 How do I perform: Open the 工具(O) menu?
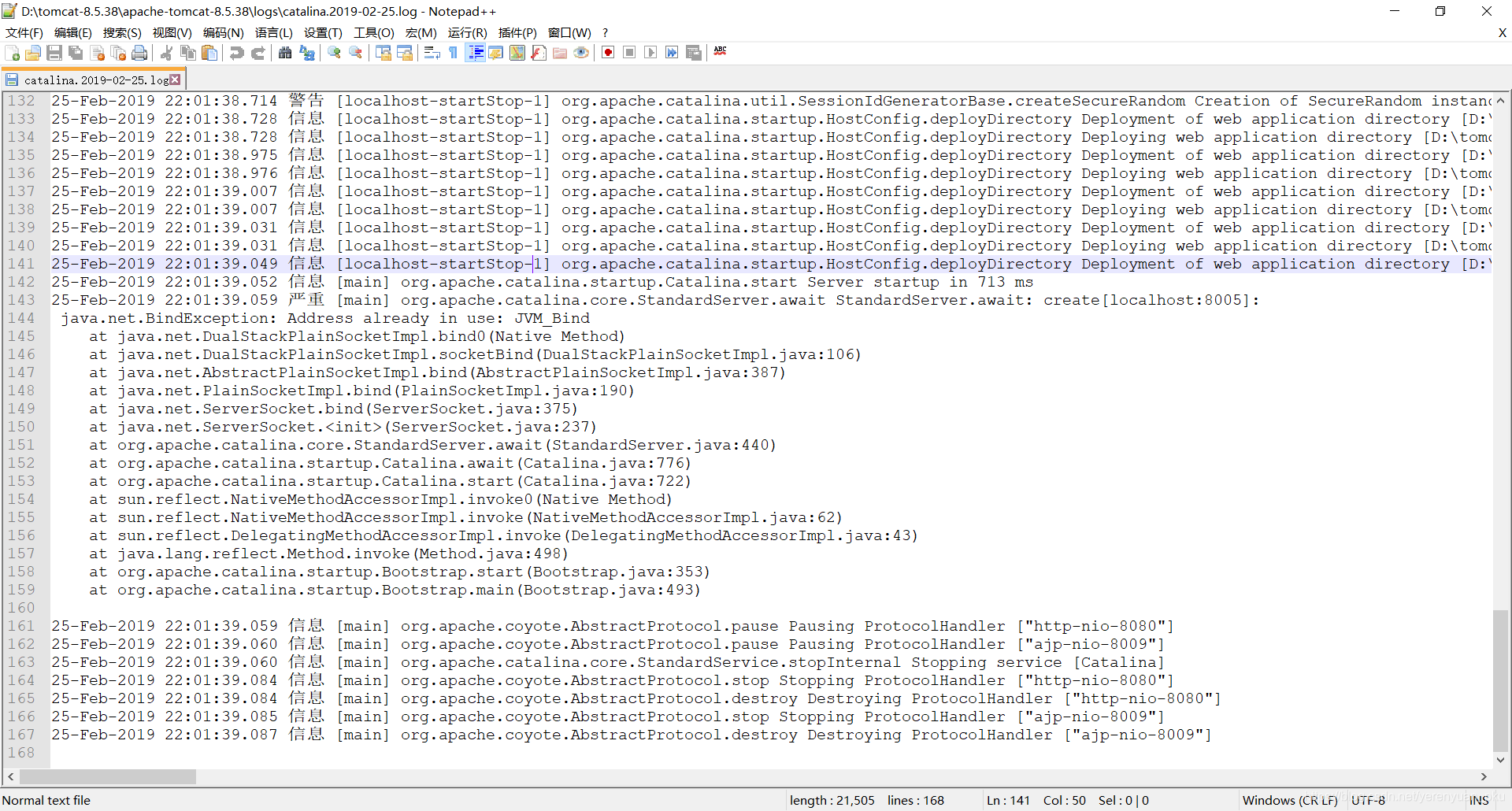point(373,33)
